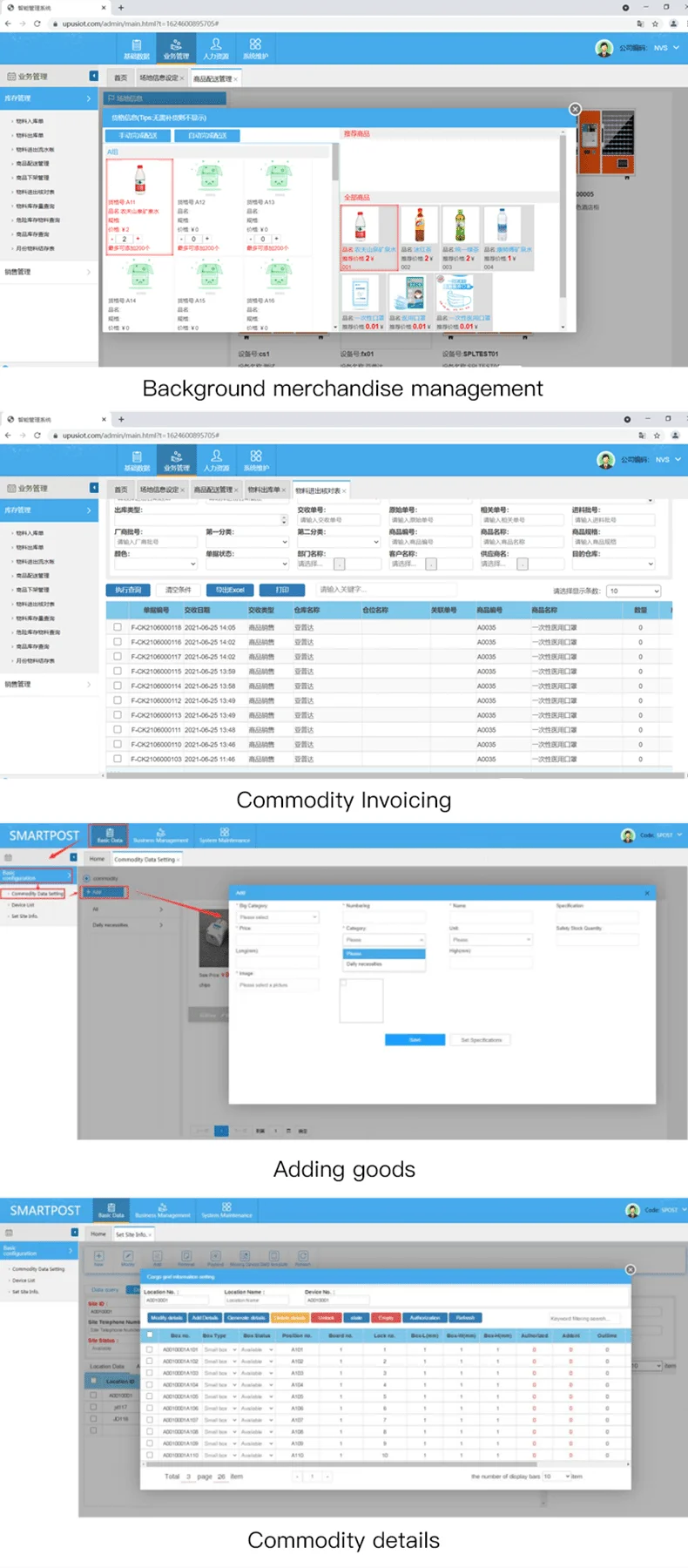Select the green tea bottle product numbered 003
Viewport: 688px width, 1568px height.
[461, 226]
